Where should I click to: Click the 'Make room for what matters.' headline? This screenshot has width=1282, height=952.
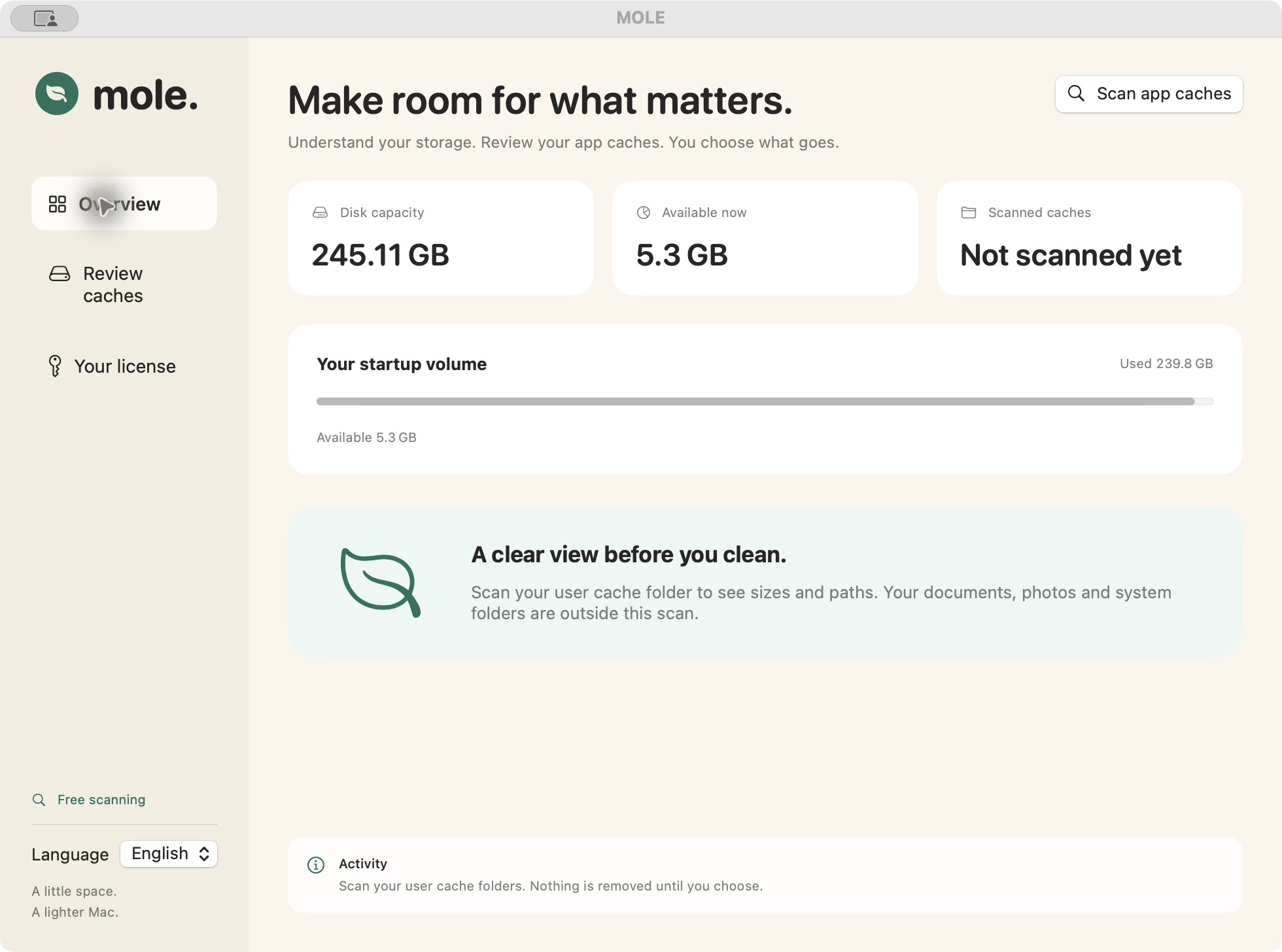[540, 100]
